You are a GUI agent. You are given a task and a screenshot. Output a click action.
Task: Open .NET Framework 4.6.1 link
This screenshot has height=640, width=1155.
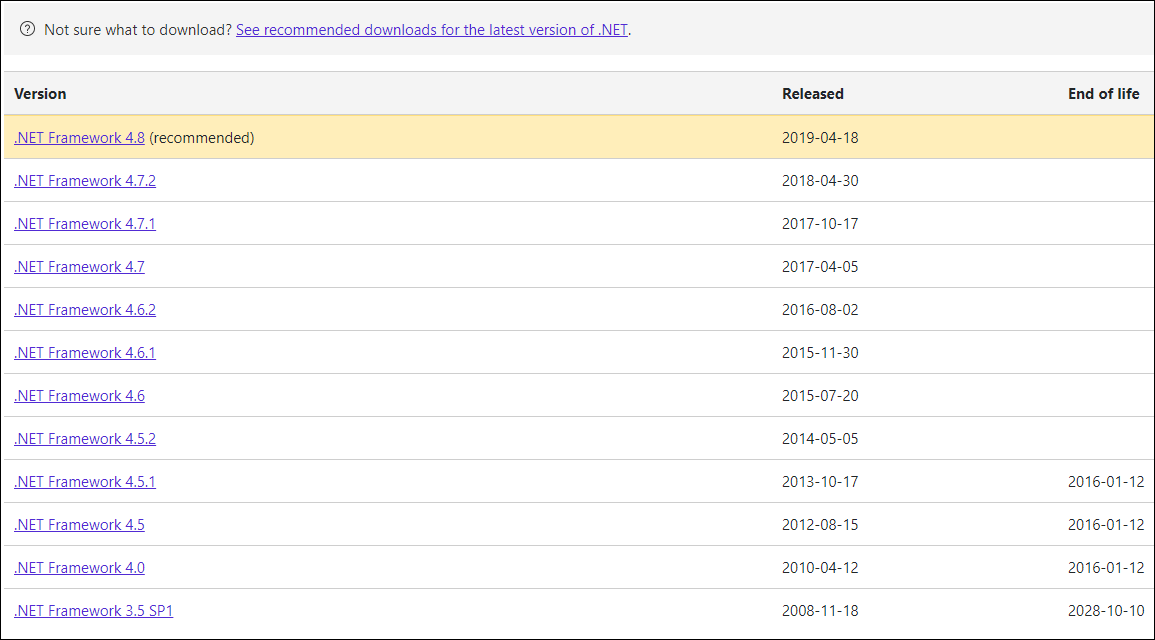tap(85, 353)
